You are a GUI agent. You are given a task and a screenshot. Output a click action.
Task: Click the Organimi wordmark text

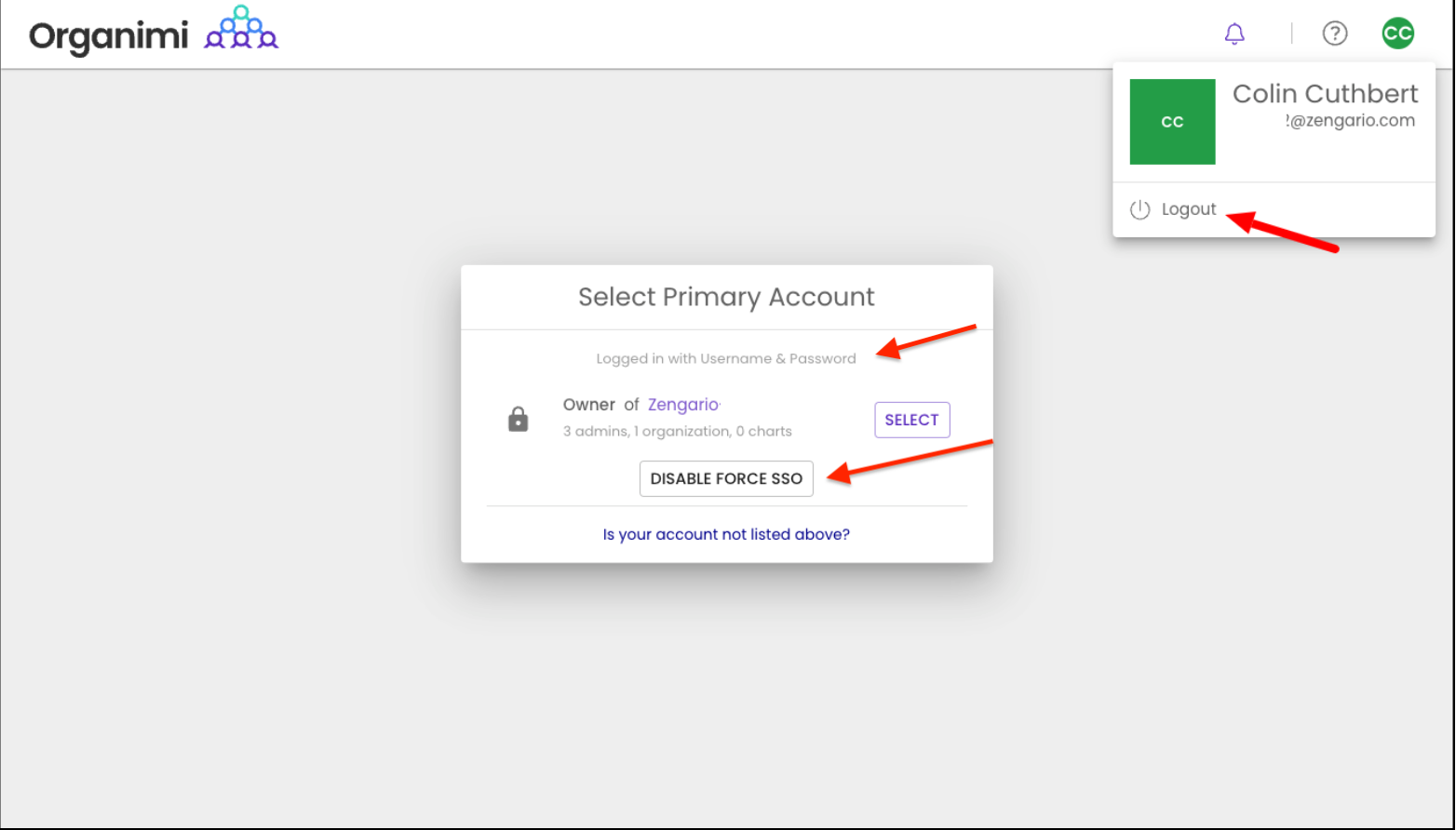109,37
